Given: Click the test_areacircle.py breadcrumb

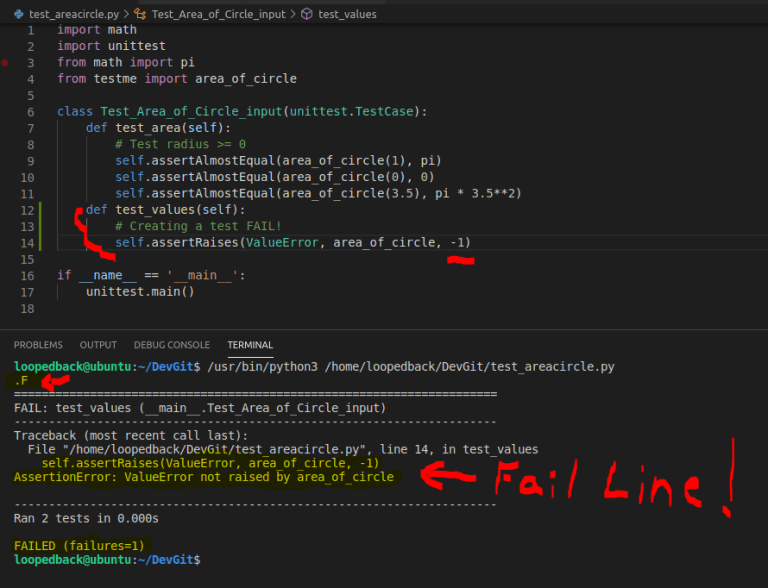Looking at the screenshot, I should [74, 14].
